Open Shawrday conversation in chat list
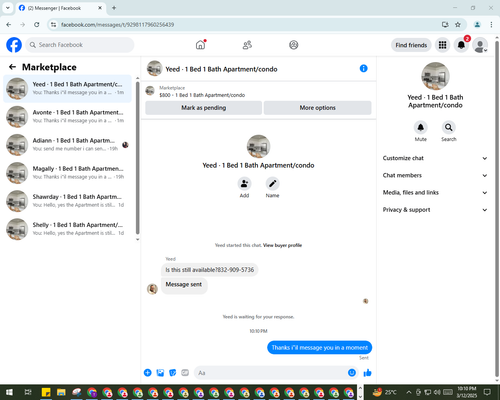This screenshot has height=400, width=500. click(67, 201)
